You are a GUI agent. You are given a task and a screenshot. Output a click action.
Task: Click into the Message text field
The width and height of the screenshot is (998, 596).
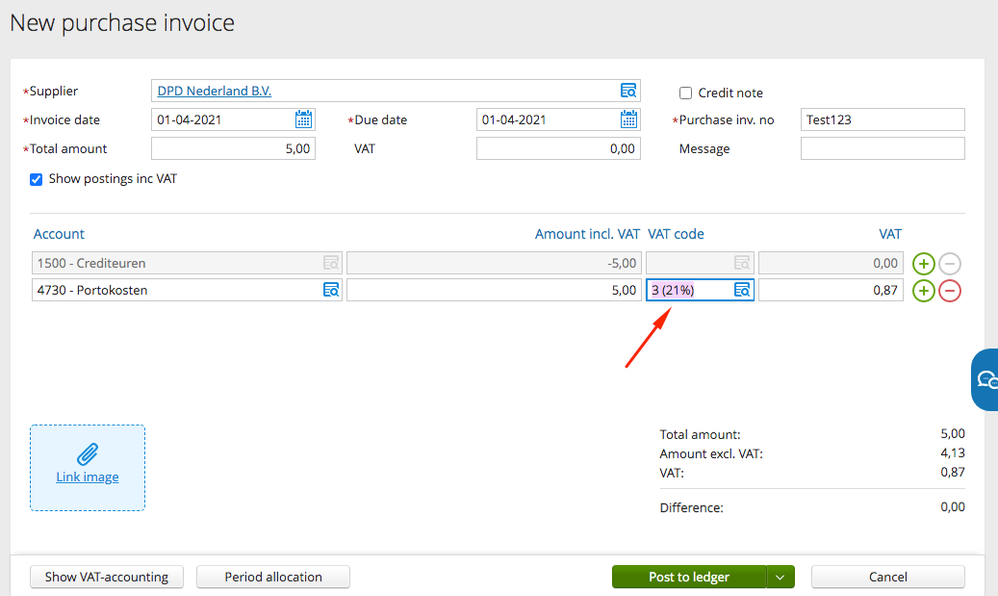click(x=882, y=149)
